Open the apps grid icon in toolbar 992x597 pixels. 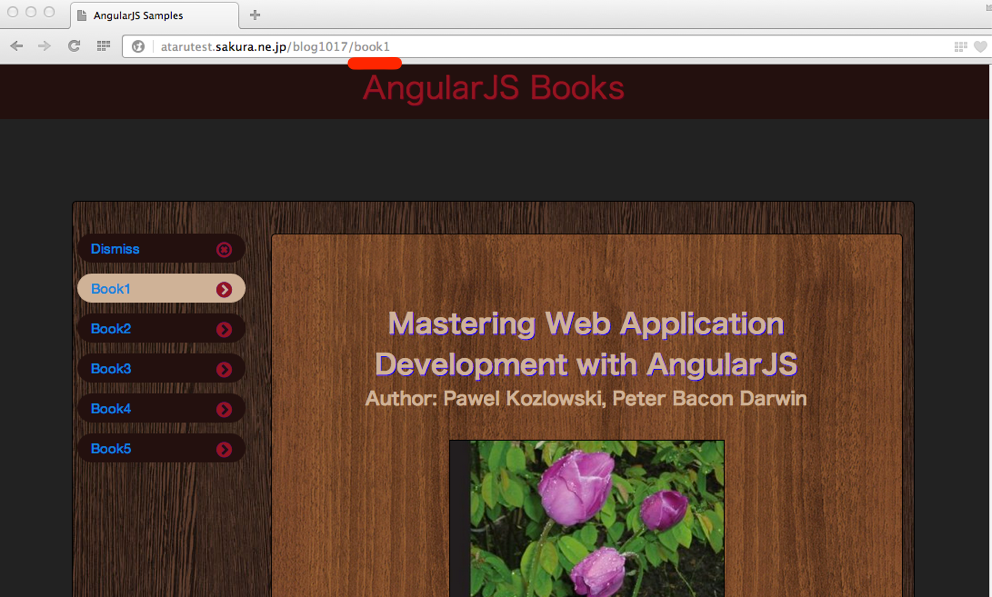coord(103,46)
